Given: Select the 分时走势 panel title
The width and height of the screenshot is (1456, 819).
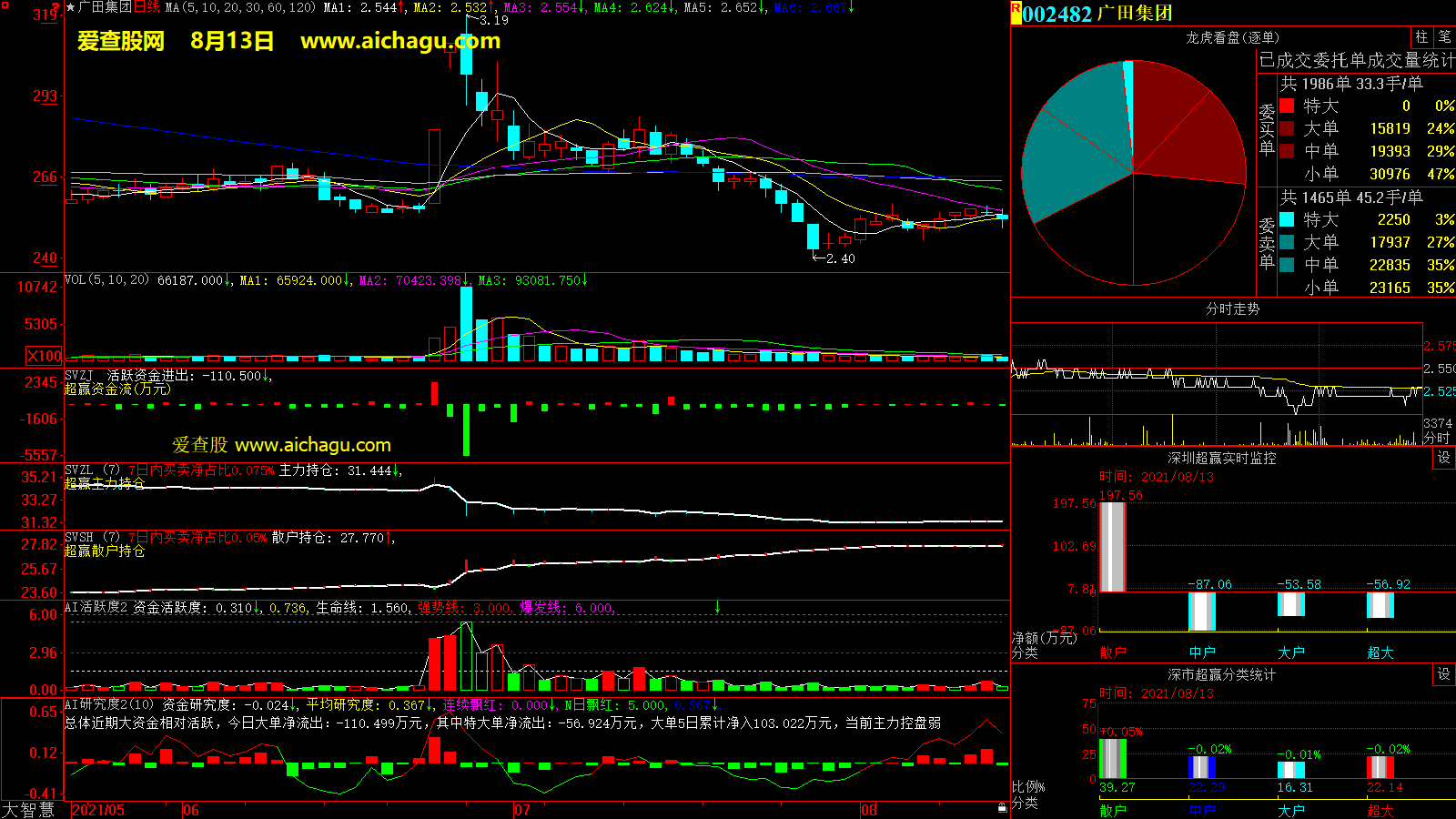Looking at the screenshot, I should point(1232,308).
